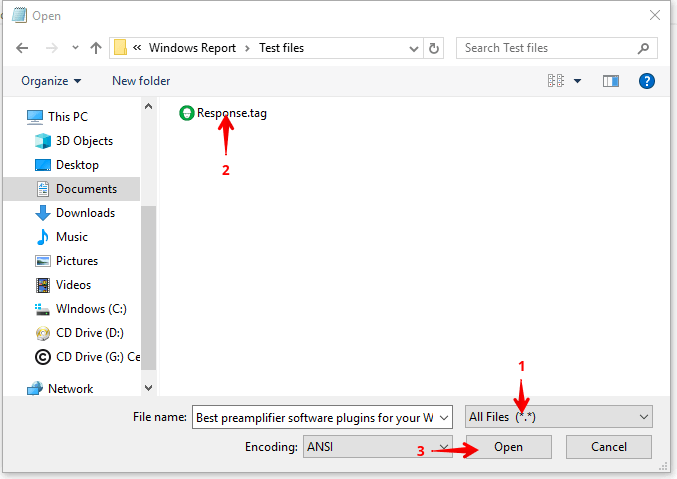Click the navigation pane scrollbar thumb

click(149, 288)
